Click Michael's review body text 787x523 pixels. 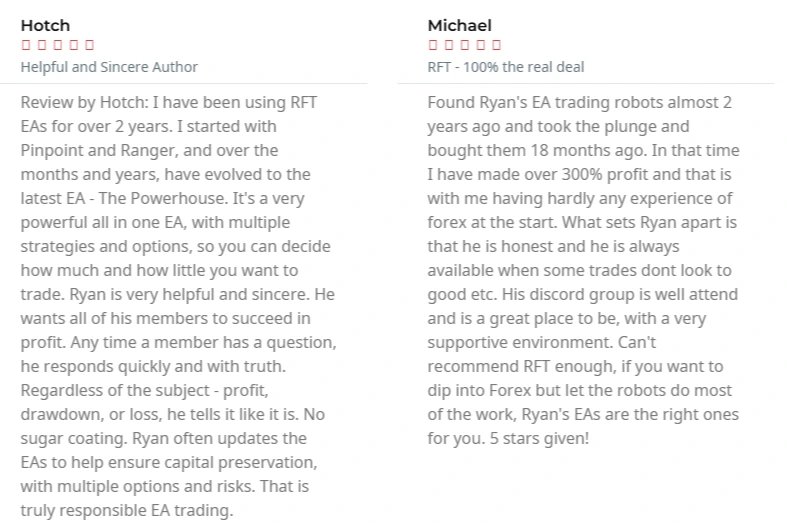[583, 270]
